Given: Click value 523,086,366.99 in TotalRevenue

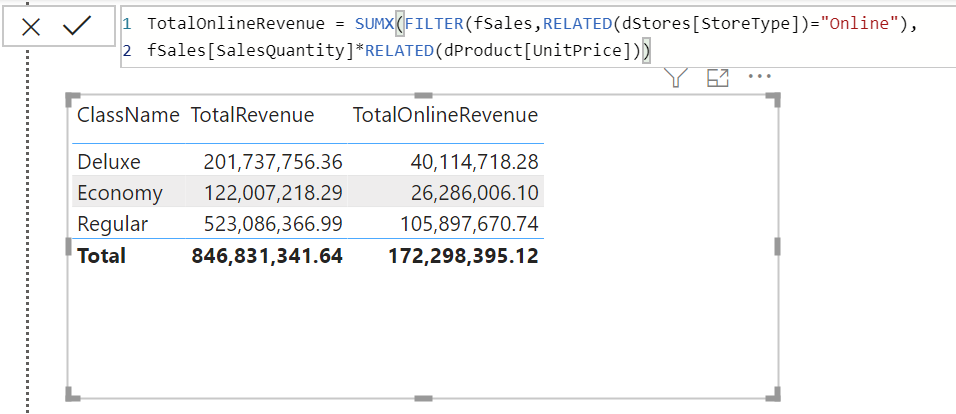Looking at the screenshot, I should (x=273, y=224).
